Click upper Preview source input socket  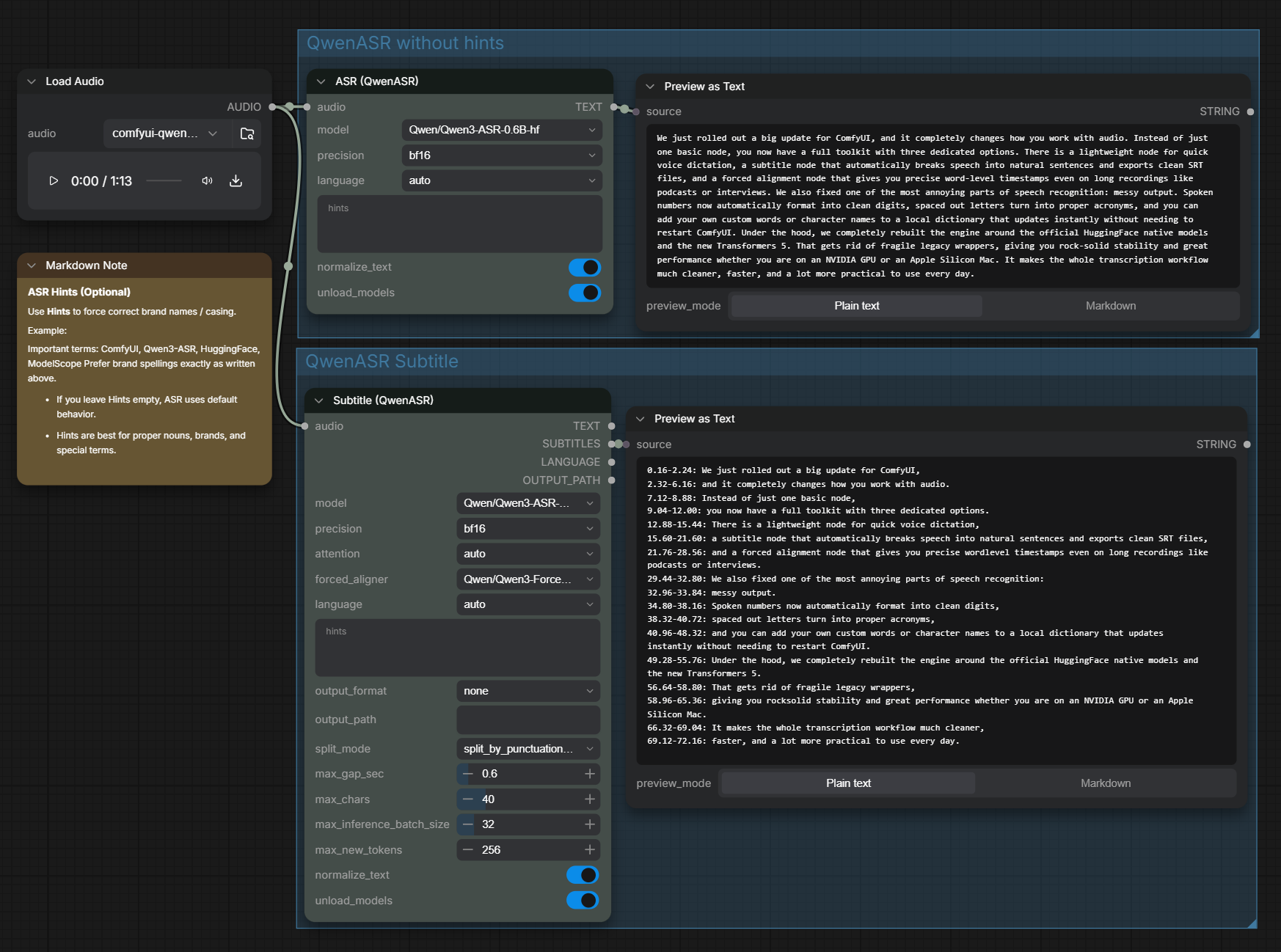click(635, 111)
